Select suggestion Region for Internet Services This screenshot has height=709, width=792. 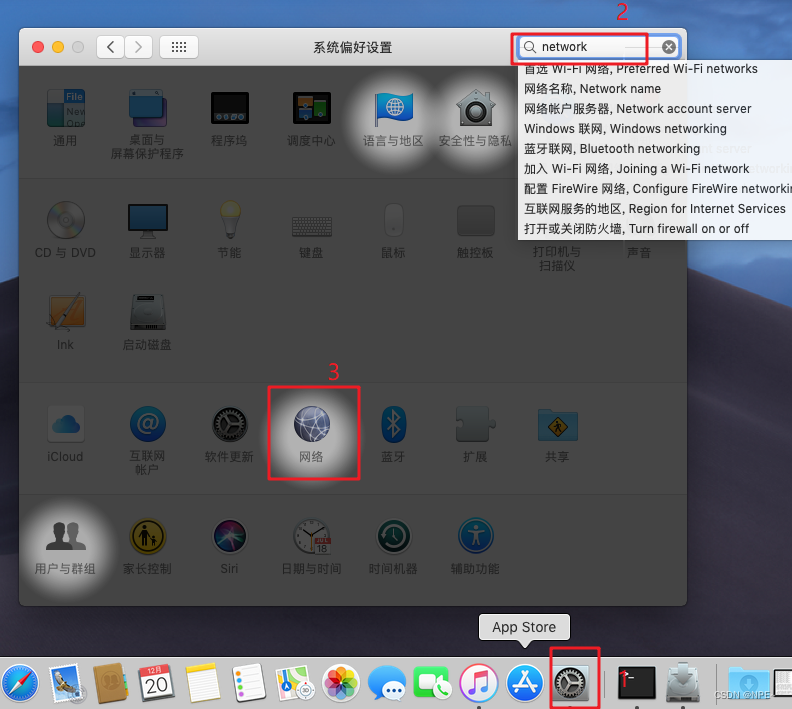click(x=655, y=209)
